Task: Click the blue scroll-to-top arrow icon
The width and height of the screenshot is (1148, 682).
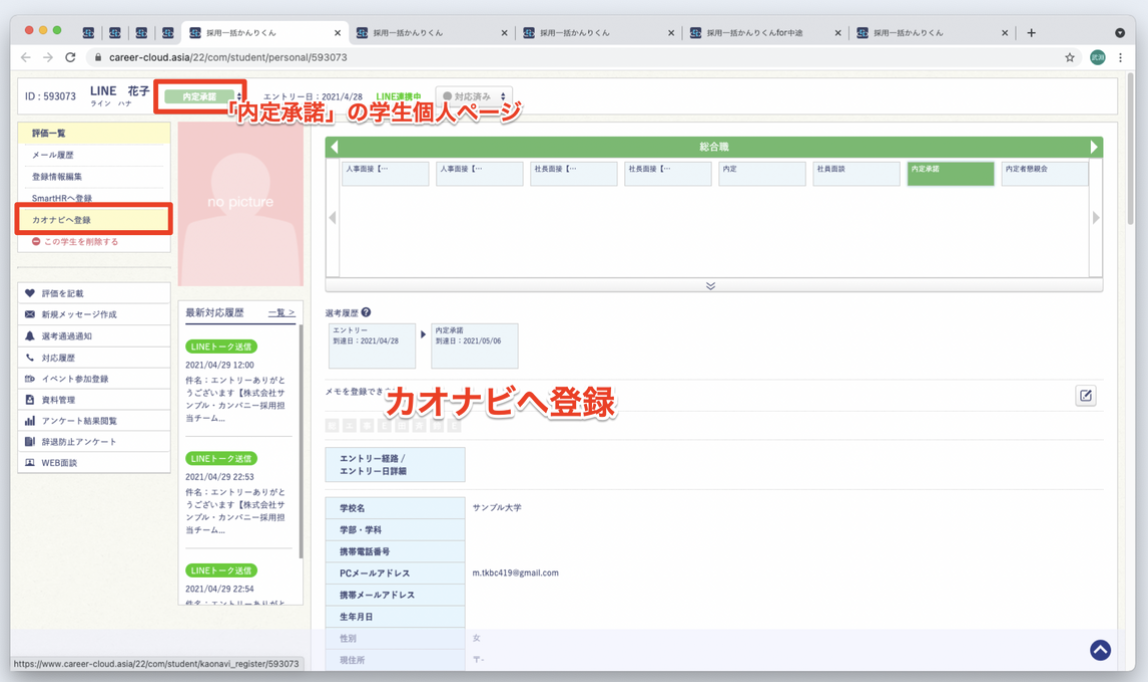Action: click(x=1100, y=649)
